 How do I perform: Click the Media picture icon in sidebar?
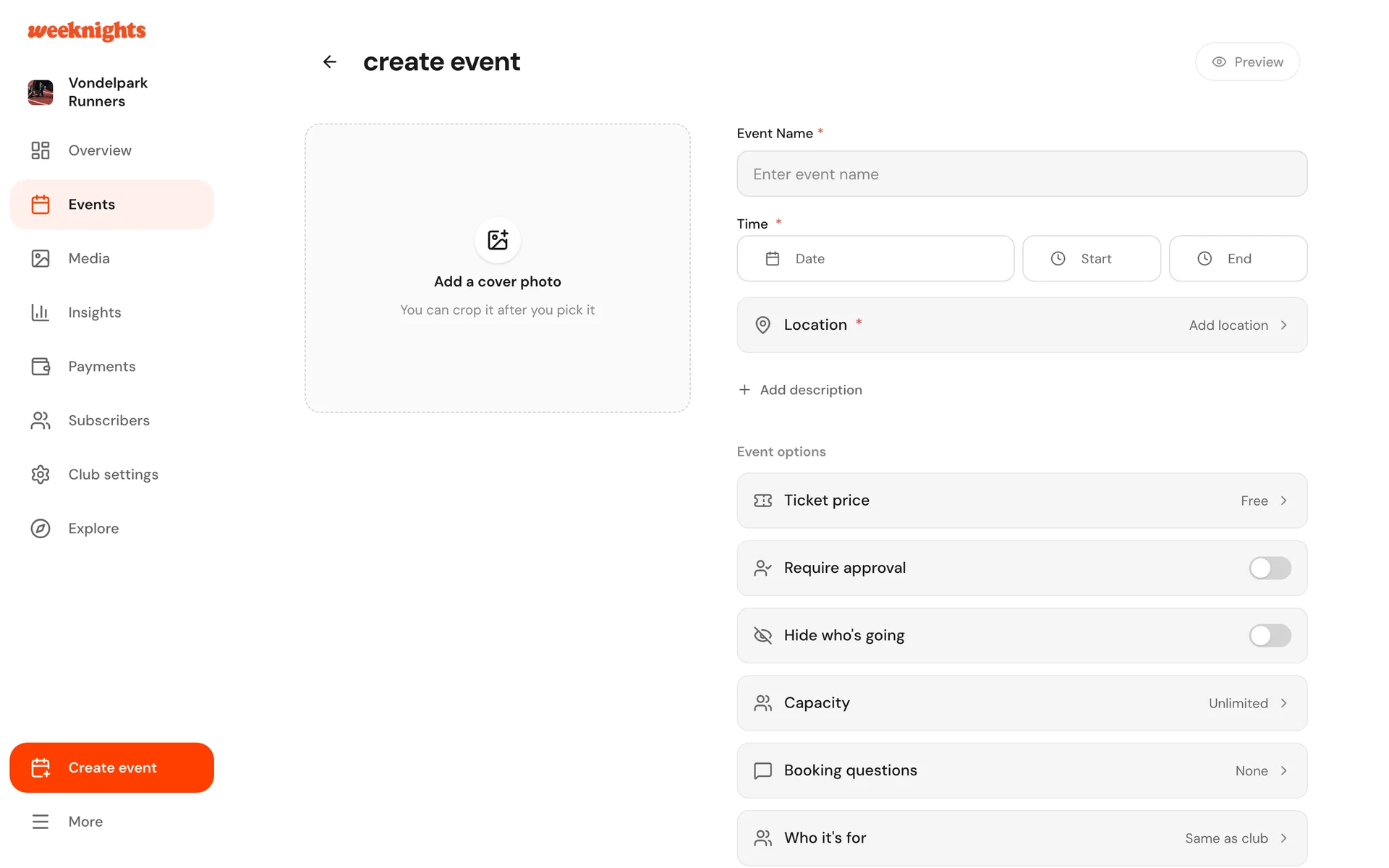point(41,258)
